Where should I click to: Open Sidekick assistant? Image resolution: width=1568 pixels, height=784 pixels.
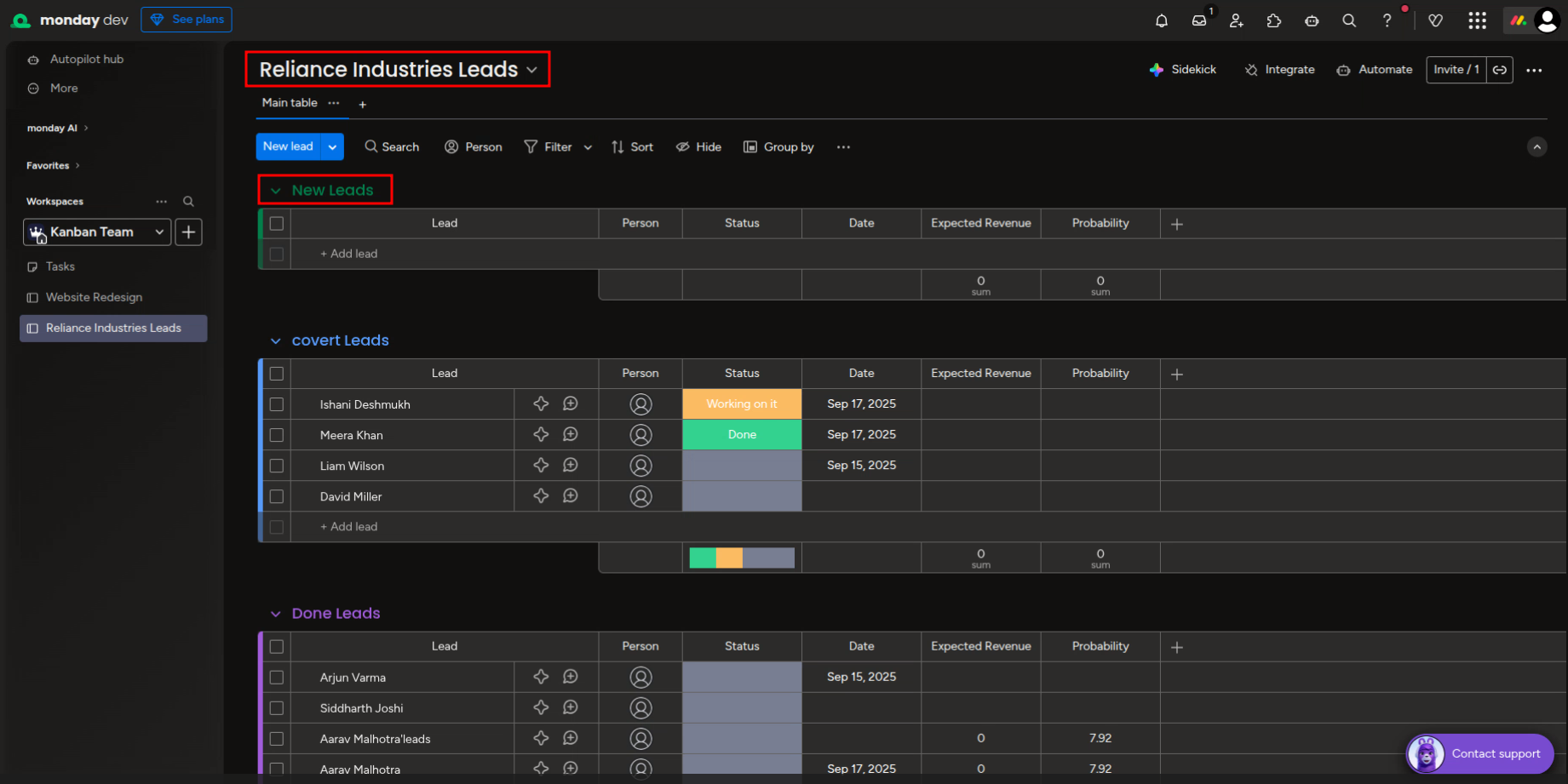(1182, 70)
